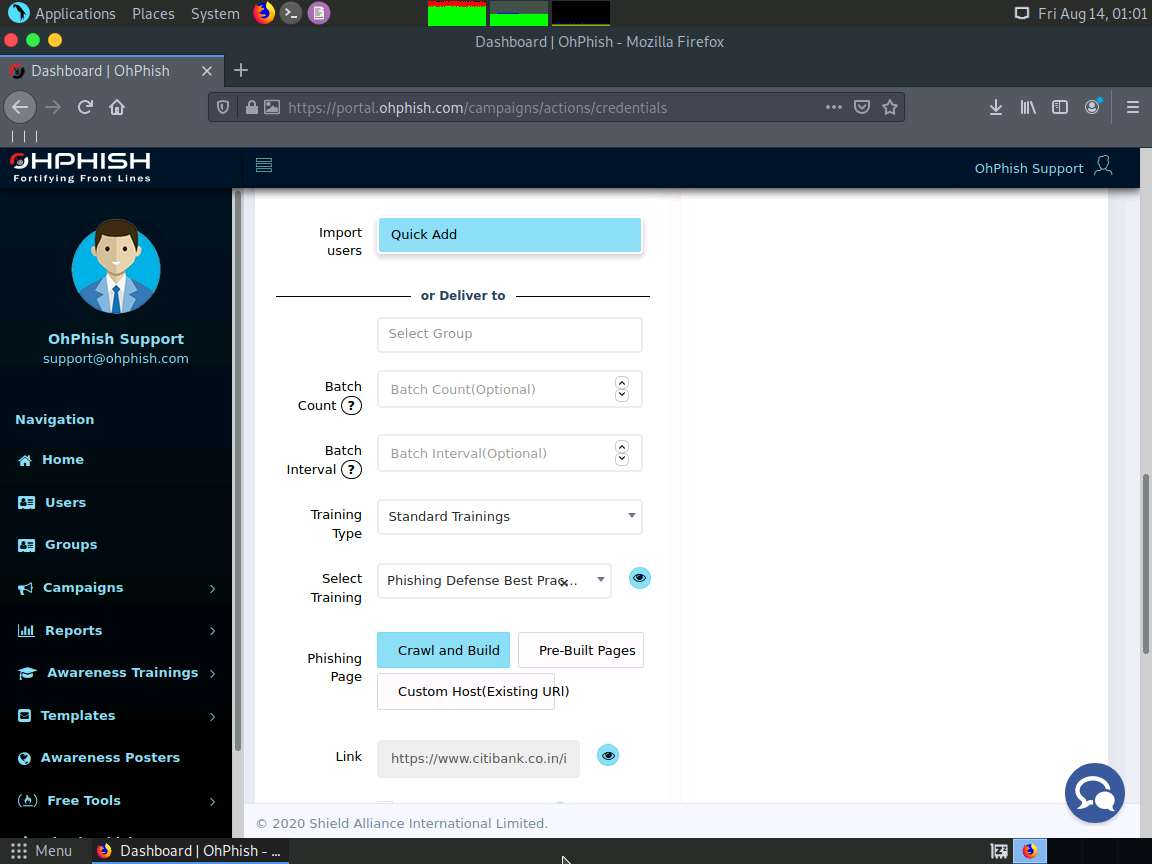
Task: Clear the selected Phishing Defense training
Action: (x=564, y=583)
